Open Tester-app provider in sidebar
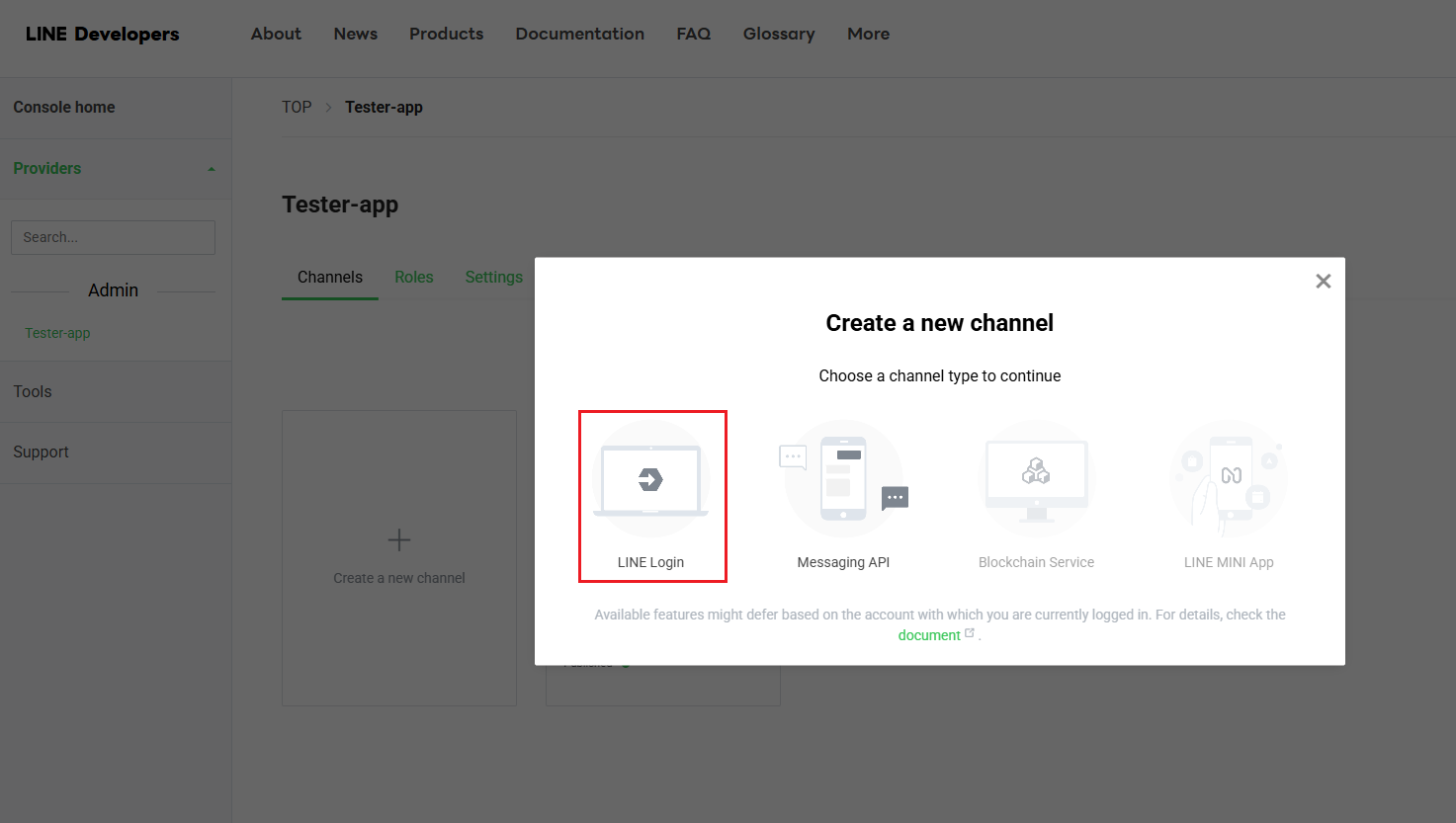1456x823 pixels. pyautogui.click(x=57, y=333)
